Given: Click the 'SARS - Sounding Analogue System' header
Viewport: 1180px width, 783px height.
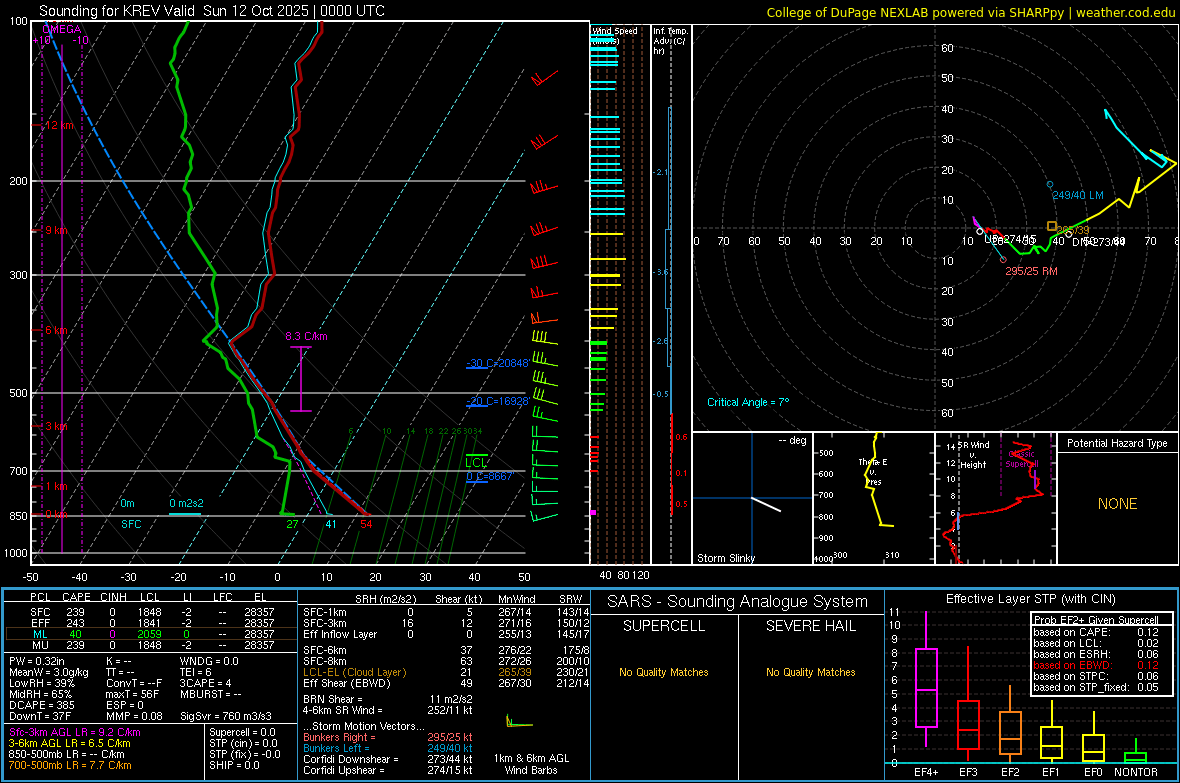Looking at the screenshot, I should click(738, 602).
